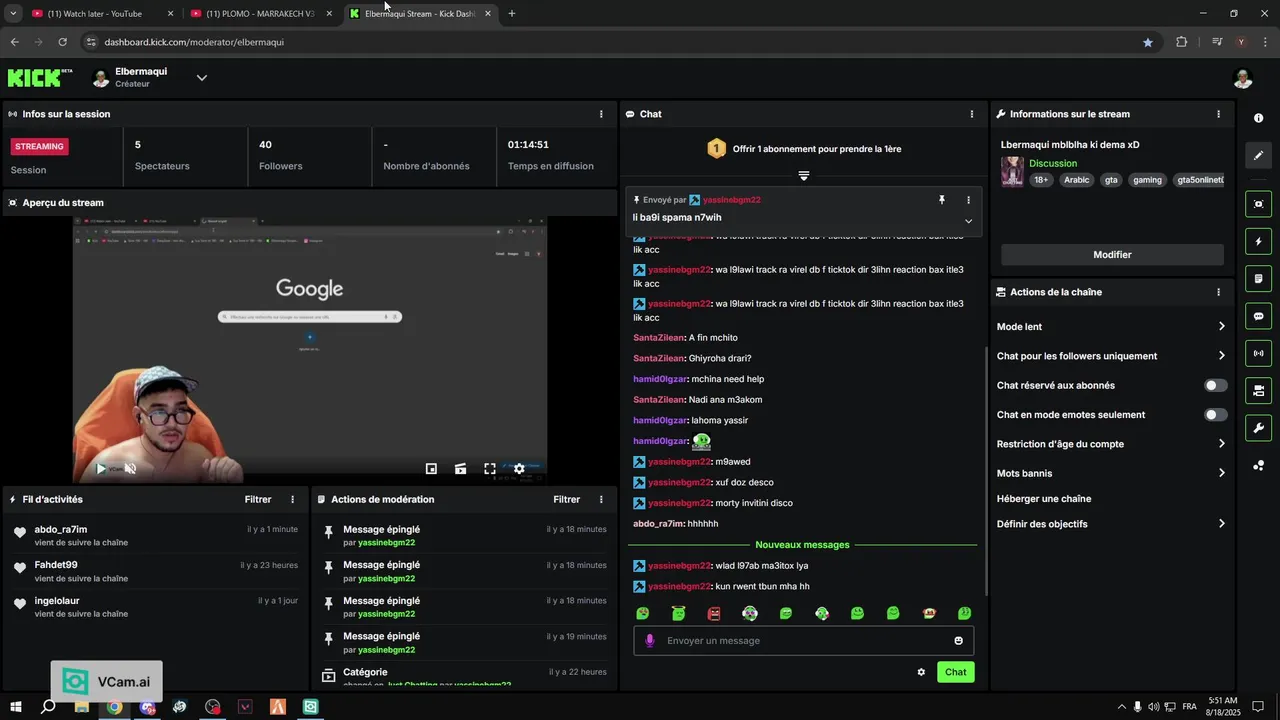Click the wrench tools sidebar icon
This screenshot has height=720, width=1280.
click(x=1258, y=428)
